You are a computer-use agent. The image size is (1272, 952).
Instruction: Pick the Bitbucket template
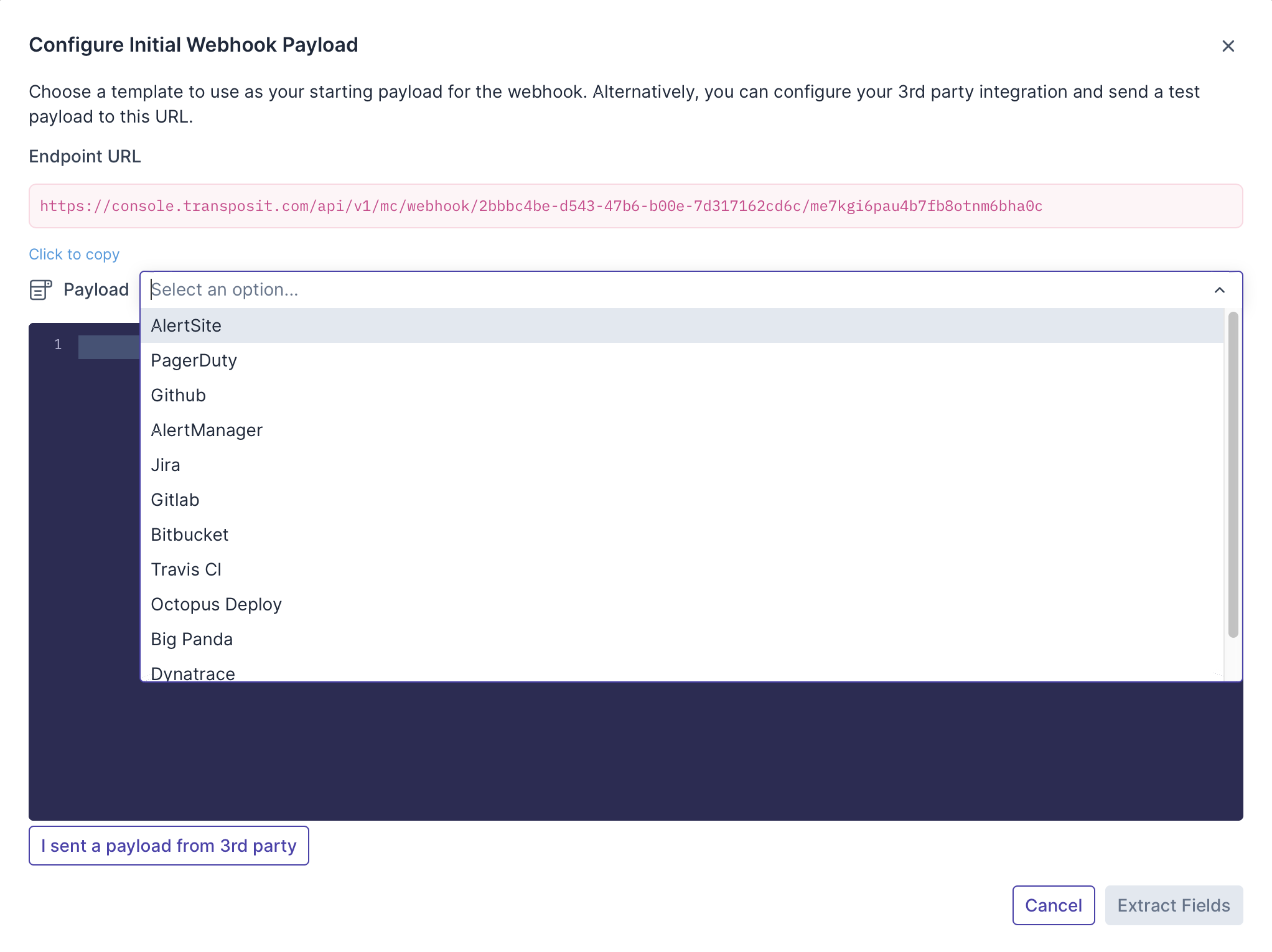(189, 534)
